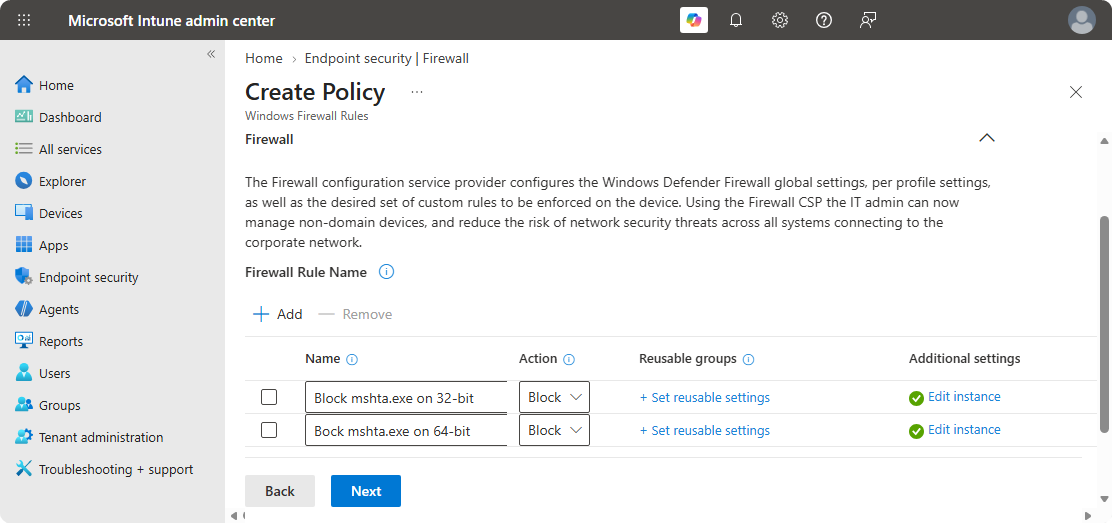This screenshot has height=523, width=1112.
Task: Close the Create Policy pane
Action: (x=1076, y=92)
